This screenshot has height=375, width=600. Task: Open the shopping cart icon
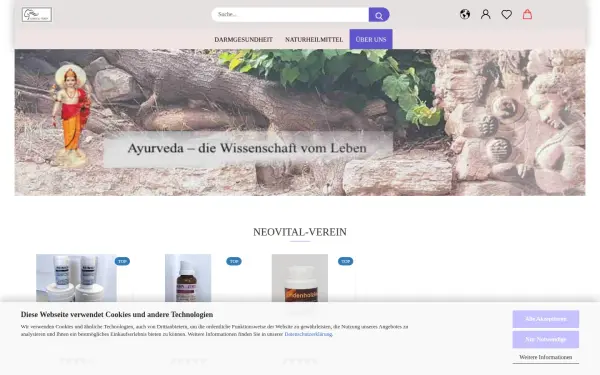(527, 15)
